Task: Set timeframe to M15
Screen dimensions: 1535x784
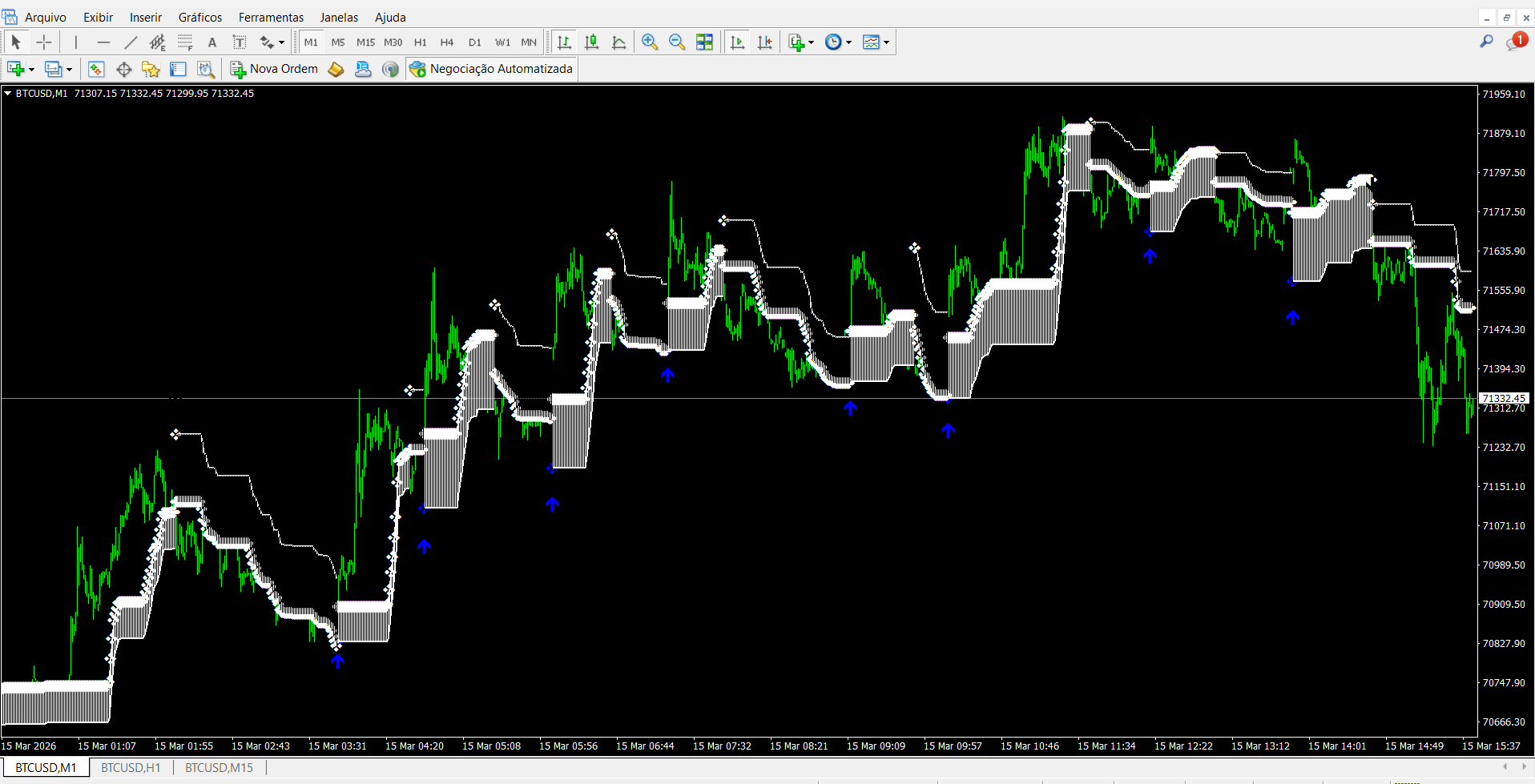Action: pos(365,42)
